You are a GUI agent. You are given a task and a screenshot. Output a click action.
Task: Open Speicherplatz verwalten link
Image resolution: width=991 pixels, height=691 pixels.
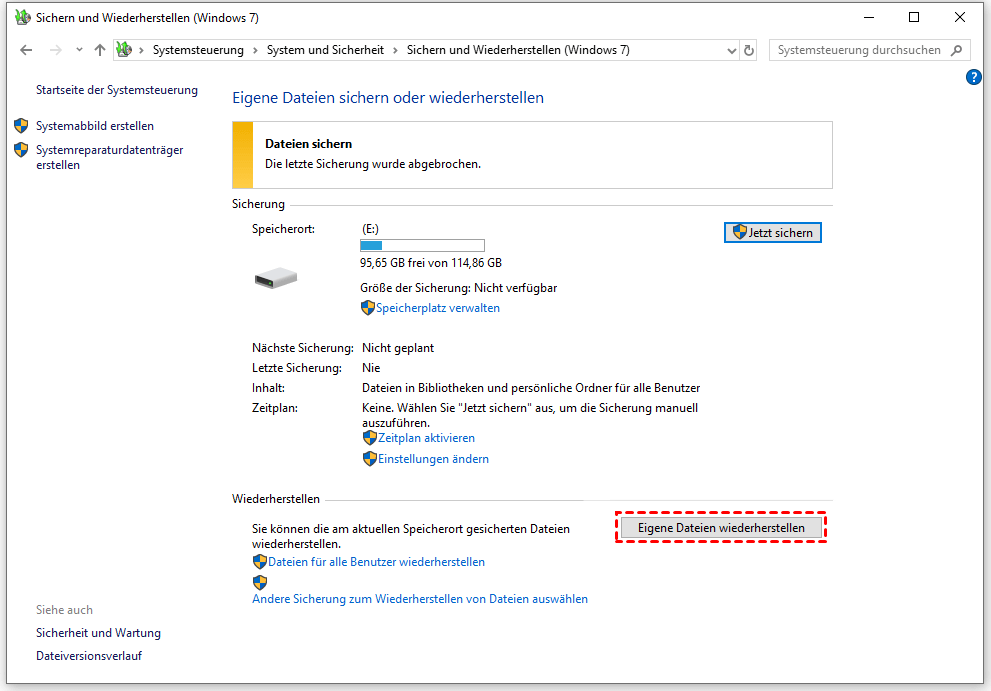click(x=437, y=308)
